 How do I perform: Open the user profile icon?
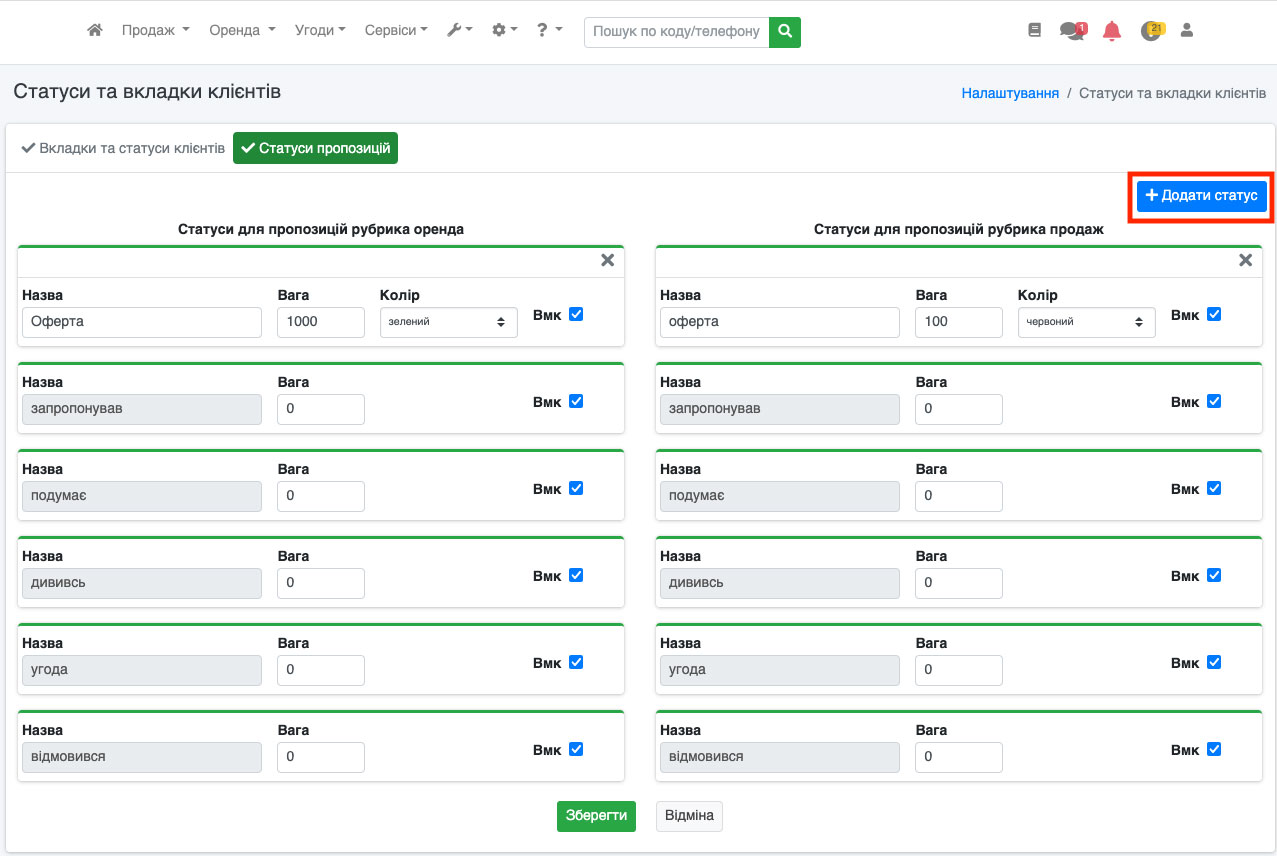[1187, 31]
